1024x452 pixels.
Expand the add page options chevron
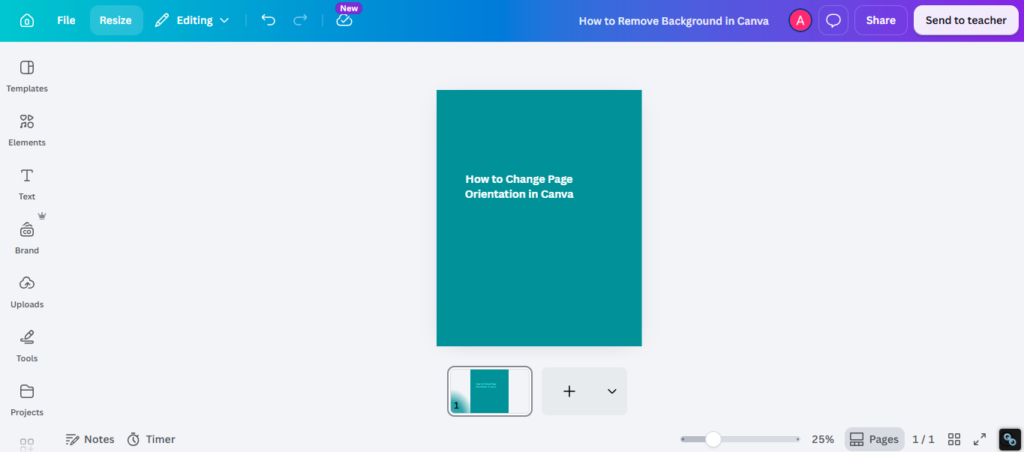[x=612, y=391]
